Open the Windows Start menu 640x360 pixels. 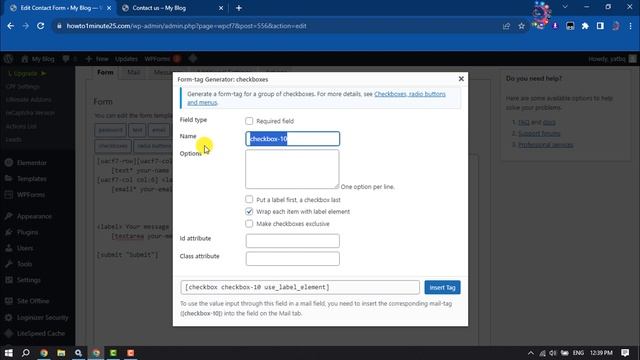click(8, 353)
